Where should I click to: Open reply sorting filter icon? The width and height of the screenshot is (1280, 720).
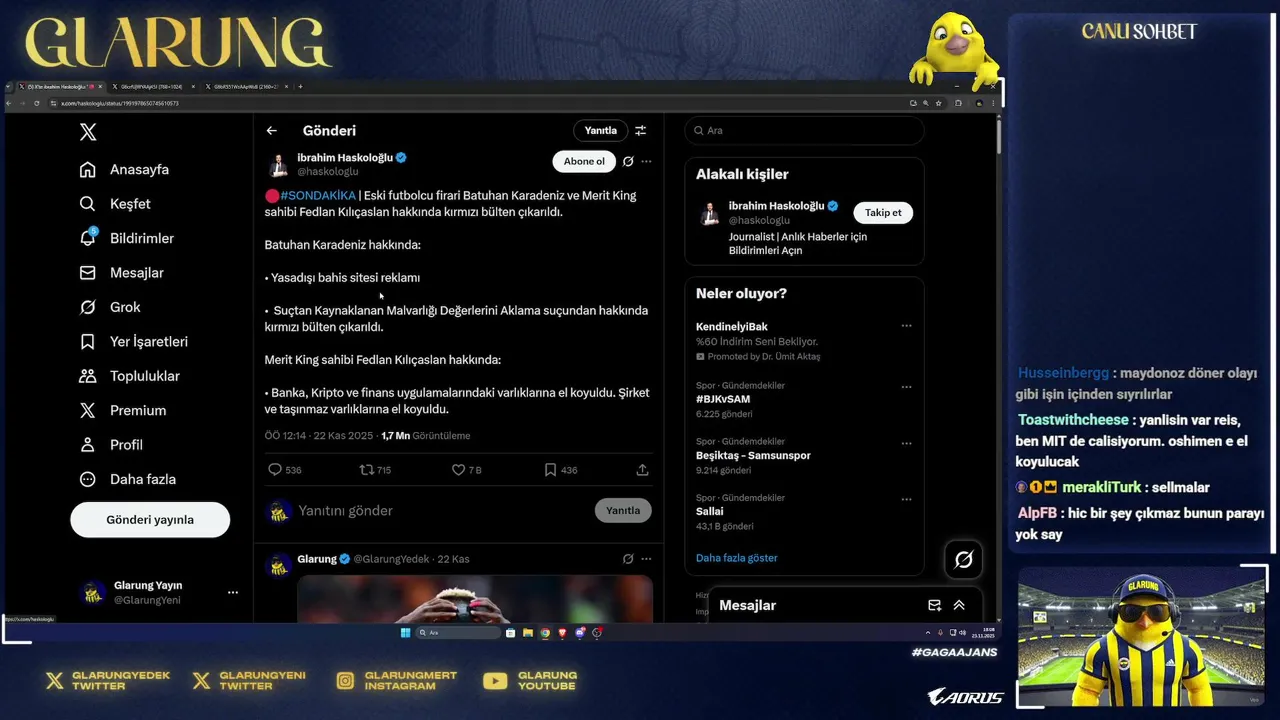click(x=641, y=131)
